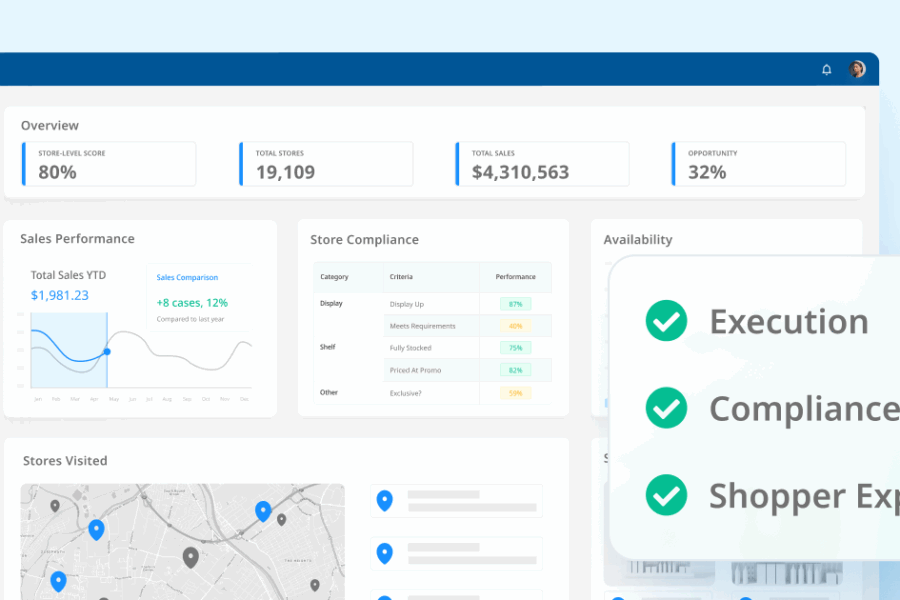Click the 59% performance badge
The image size is (900, 600).
[515, 393]
